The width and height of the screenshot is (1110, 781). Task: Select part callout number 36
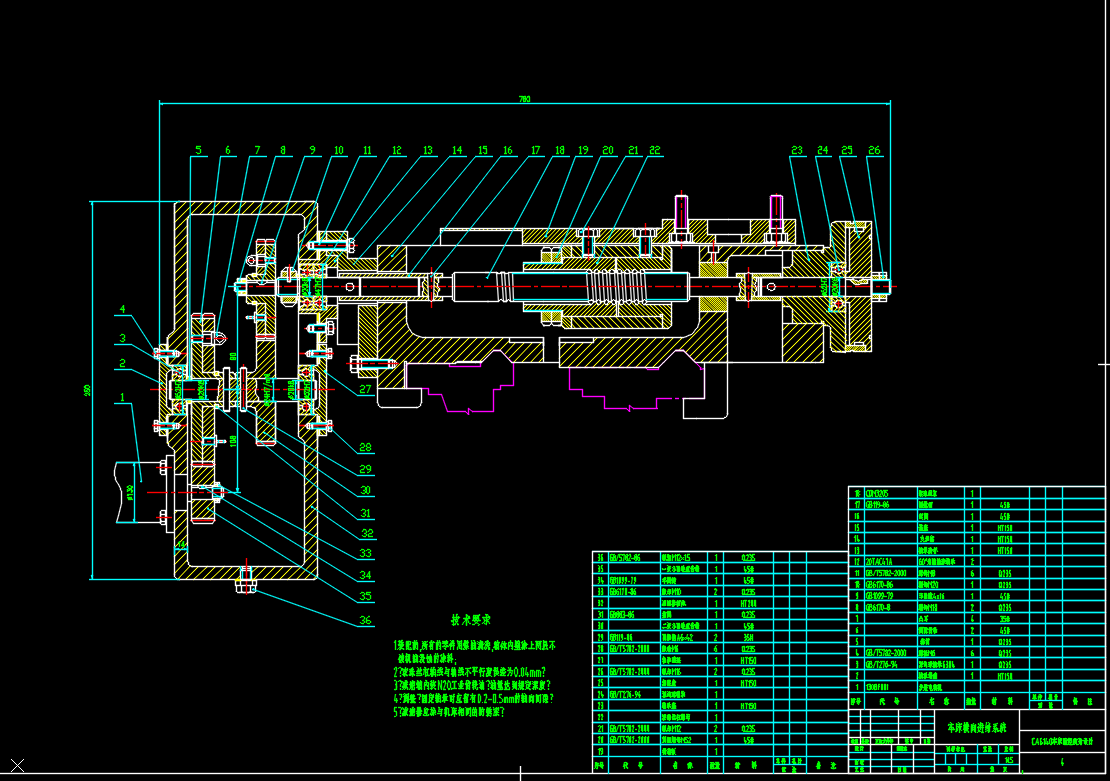[365, 620]
